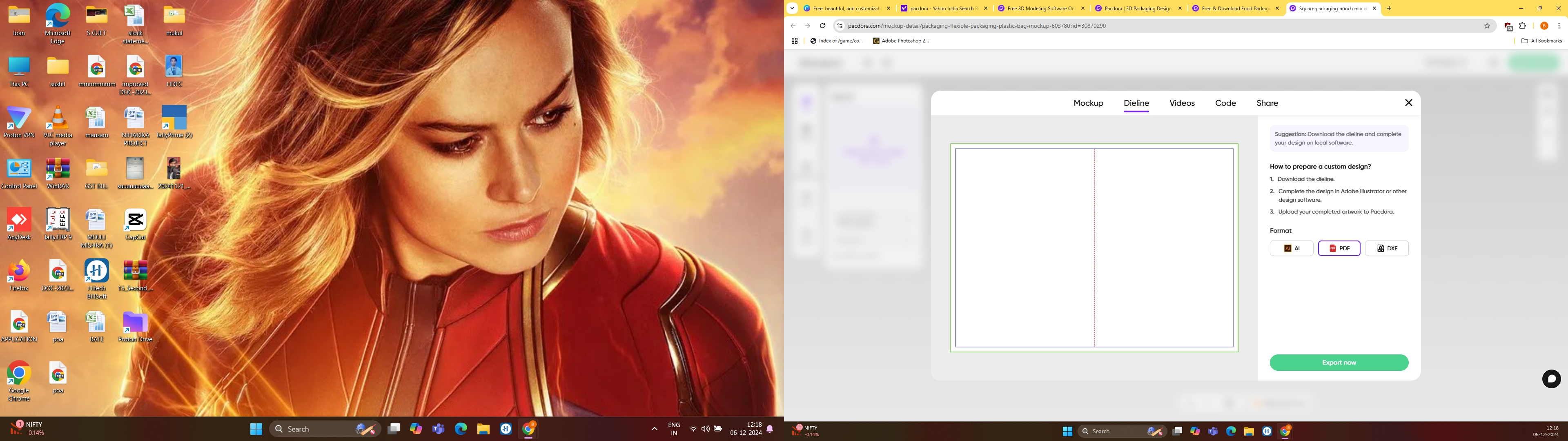This screenshot has height=441, width=1568.
Task: Choose DXF dieline export format
Action: 1386,249
